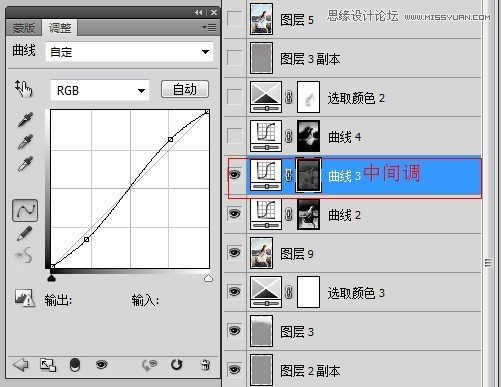The image size is (501, 387).
Task: Hide the 曲线 3 layer
Action: click(235, 174)
